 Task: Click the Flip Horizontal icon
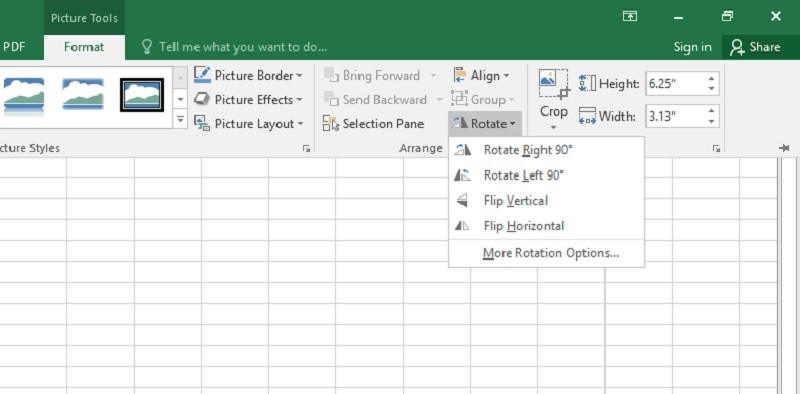pos(462,226)
